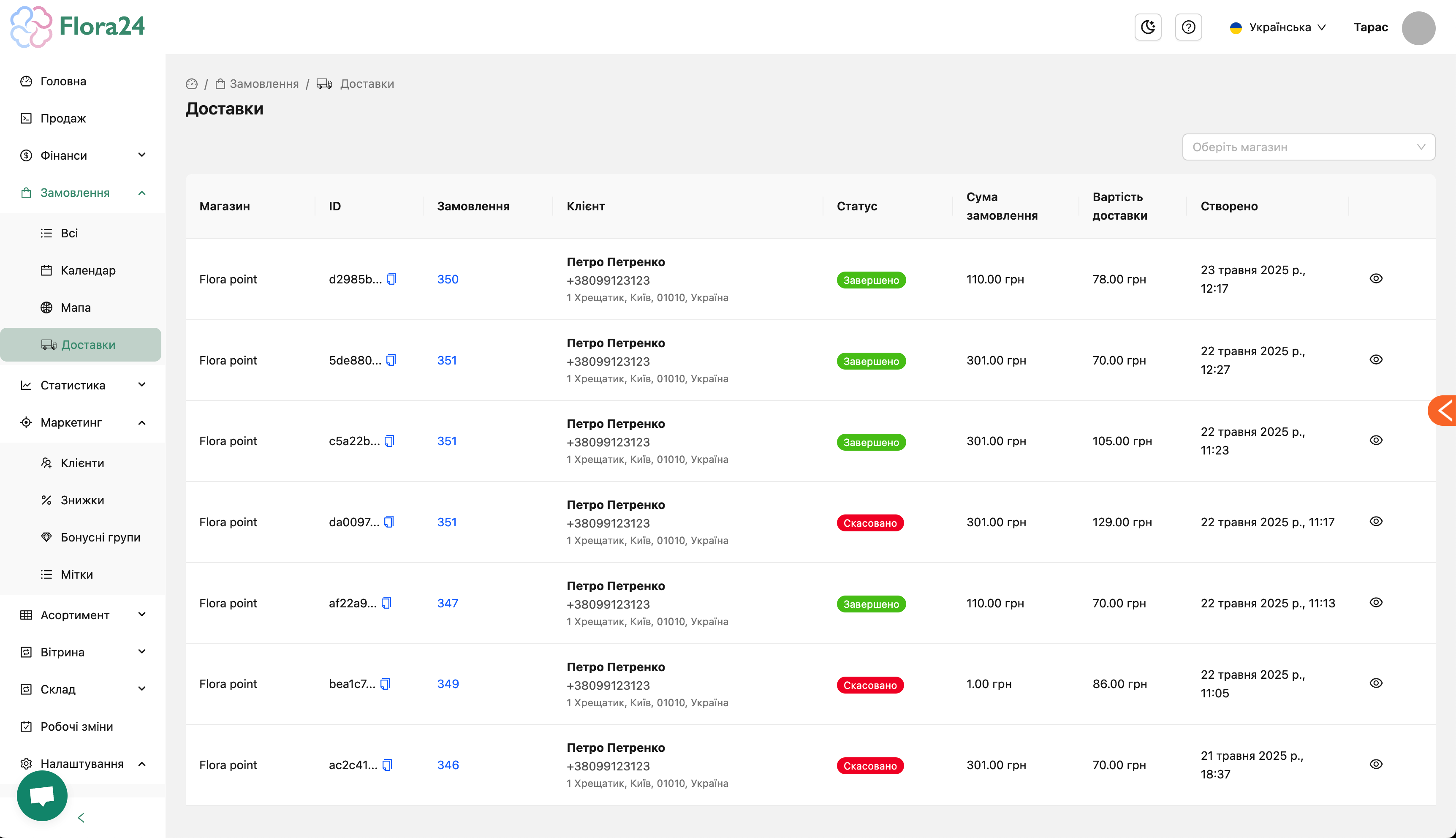This screenshot has height=838, width=1456.
Task: Toggle dark mode moon icon
Action: point(1148,27)
